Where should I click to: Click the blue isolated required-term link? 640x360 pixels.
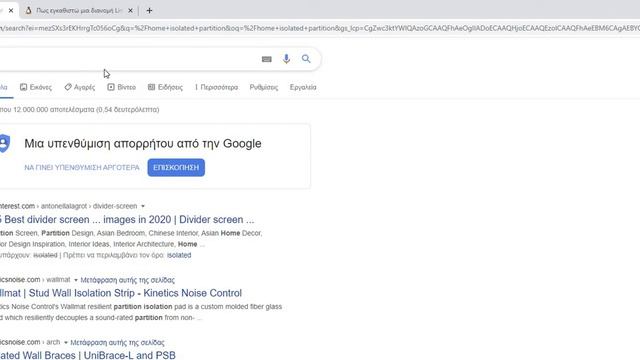tap(179, 255)
